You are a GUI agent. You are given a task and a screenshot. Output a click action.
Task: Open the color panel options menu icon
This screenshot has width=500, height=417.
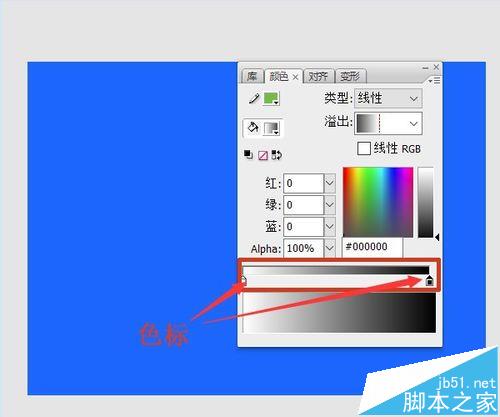pos(435,80)
